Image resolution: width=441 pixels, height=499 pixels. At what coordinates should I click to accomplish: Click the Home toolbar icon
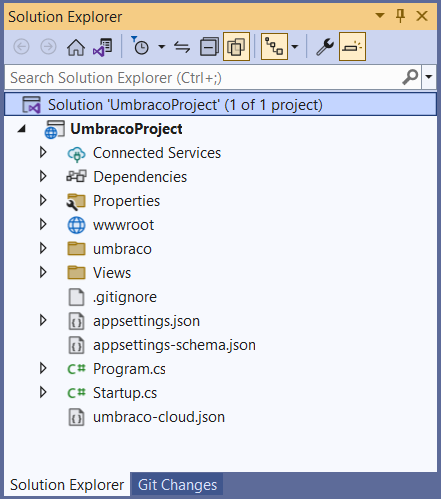76,47
